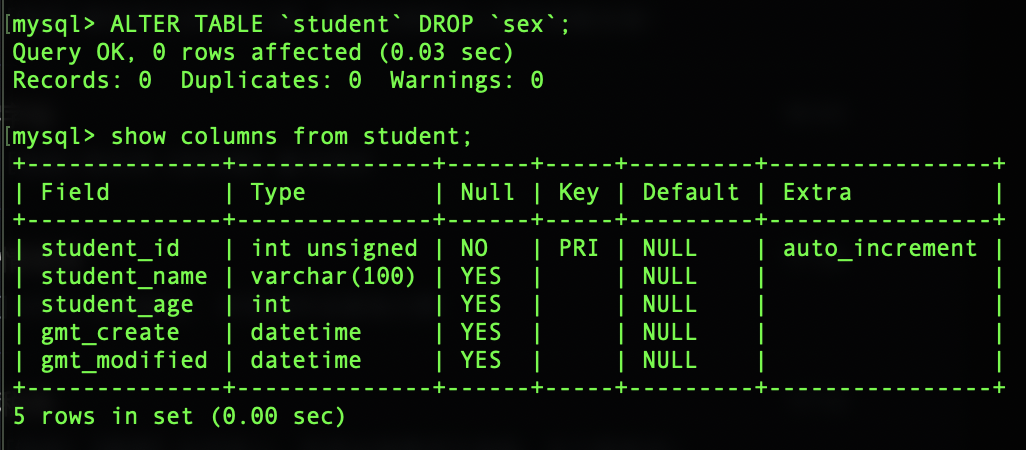Image resolution: width=1026 pixels, height=450 pixels.
Task: Click the "int unsigned" type cell
Action: [x=333, y=248]
